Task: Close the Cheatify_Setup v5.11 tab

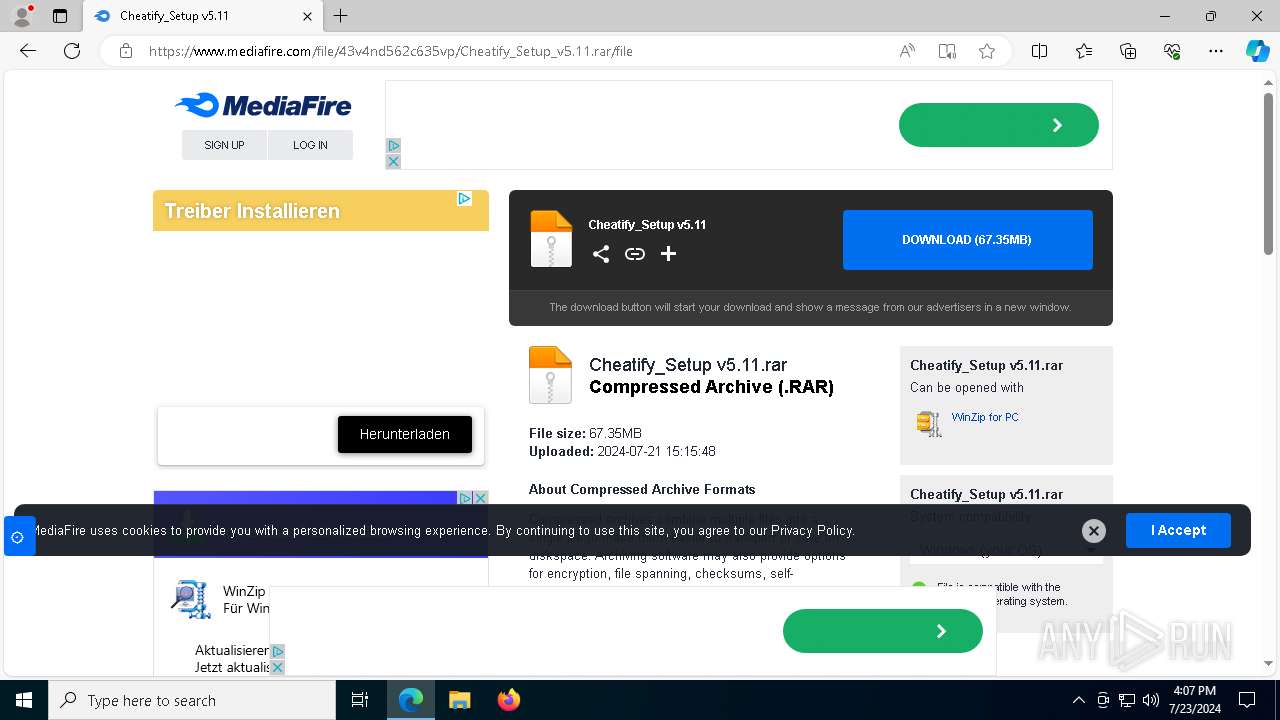Action: (x=308, y=16)
